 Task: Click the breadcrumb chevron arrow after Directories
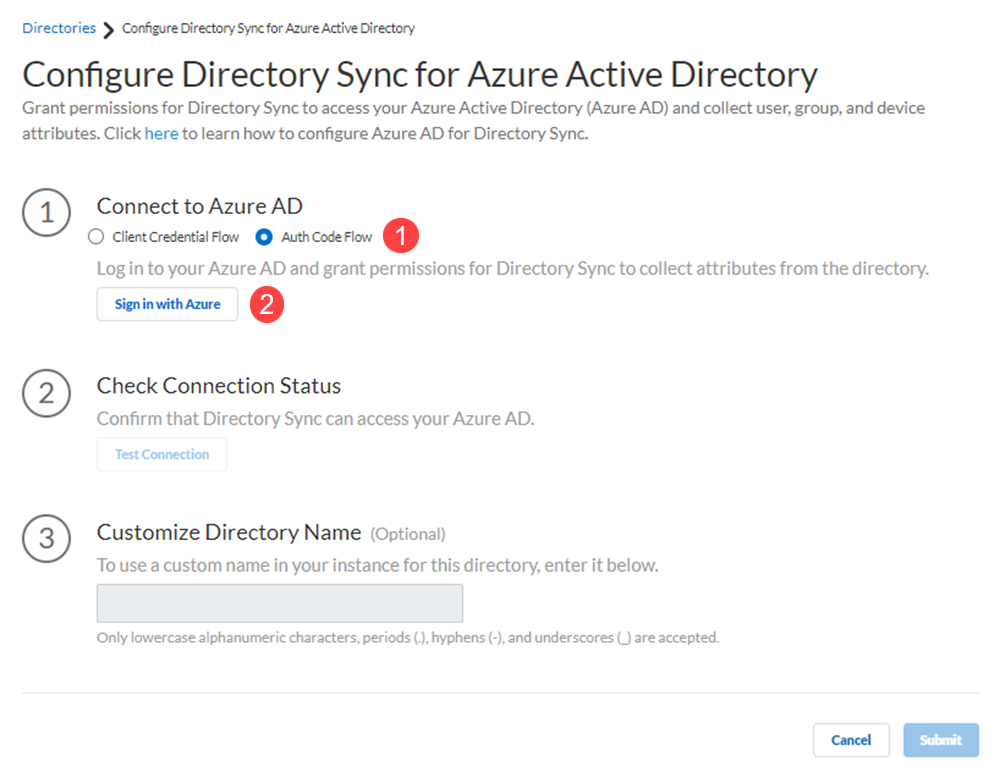click(109, 29)
